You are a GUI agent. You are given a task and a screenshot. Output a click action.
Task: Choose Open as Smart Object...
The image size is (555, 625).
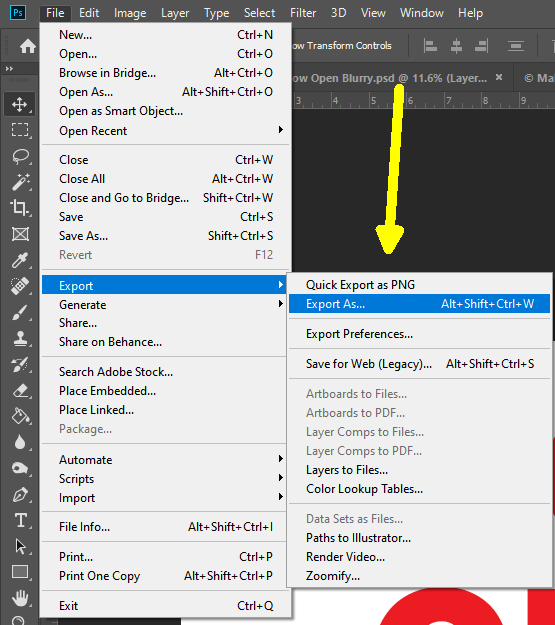pyautogui.click(x=167, y=111)
